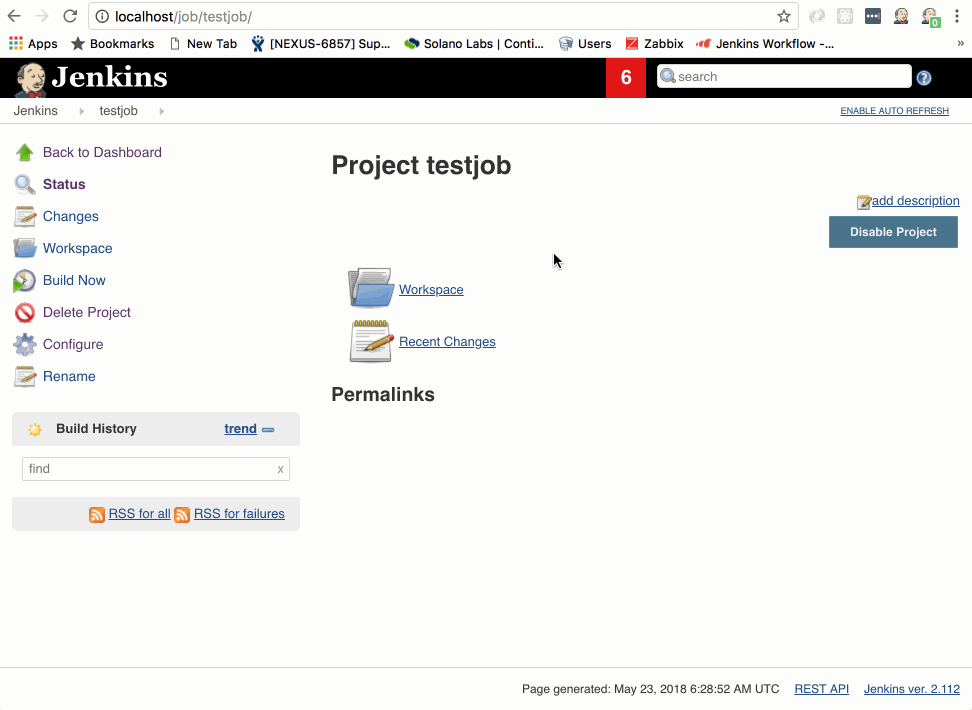The width and height of the screenshot is (972, 710).
Task: Click the Recent Changes notepad icon
Action: click(x=371, y=341)
